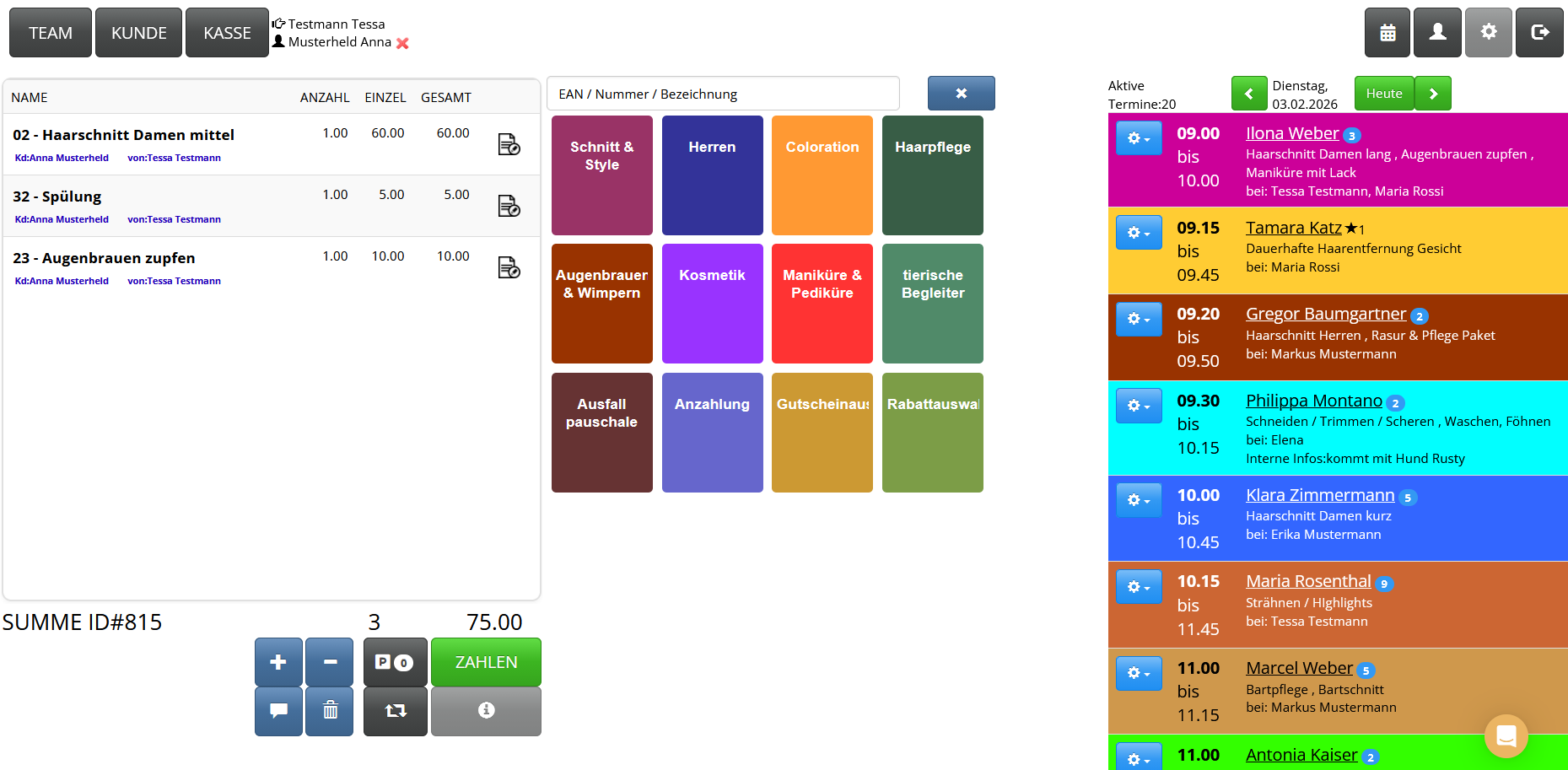Click the user profile icon
This screenshot has width=1568, height=770.
point(1437,33)
